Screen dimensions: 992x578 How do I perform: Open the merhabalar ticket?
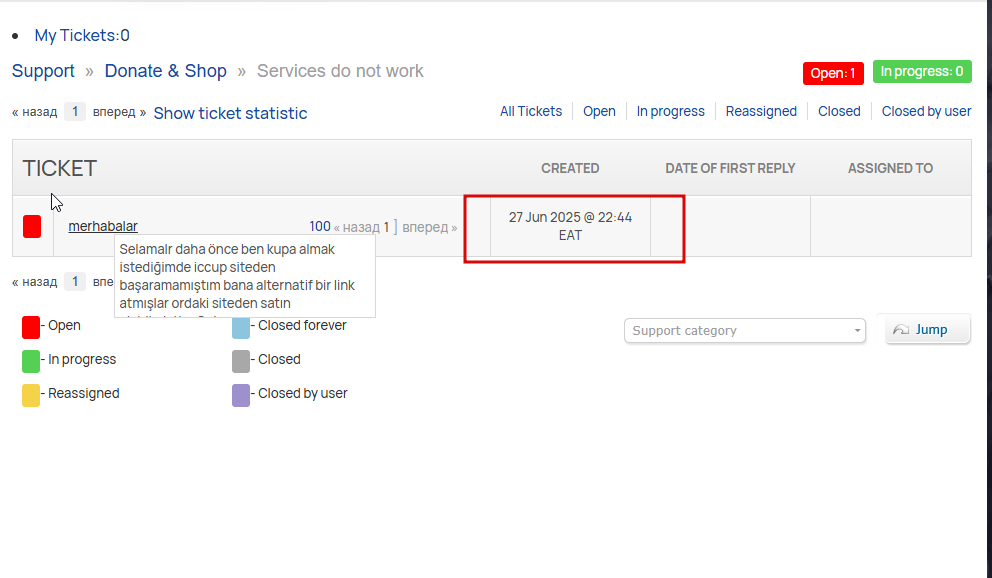point(103,226)
